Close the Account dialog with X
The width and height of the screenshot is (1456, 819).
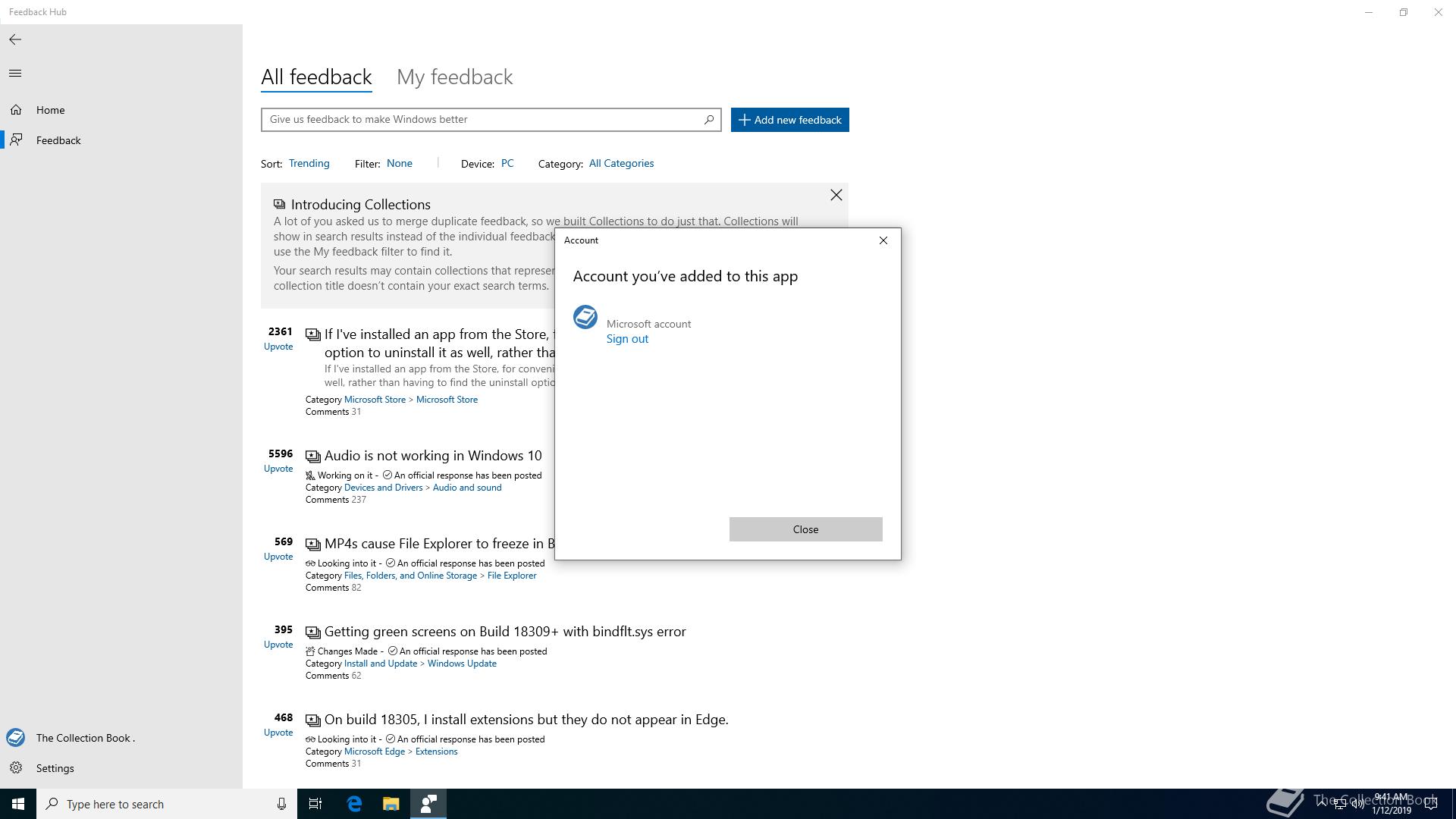pyautogui.click(x=883, y=240)
